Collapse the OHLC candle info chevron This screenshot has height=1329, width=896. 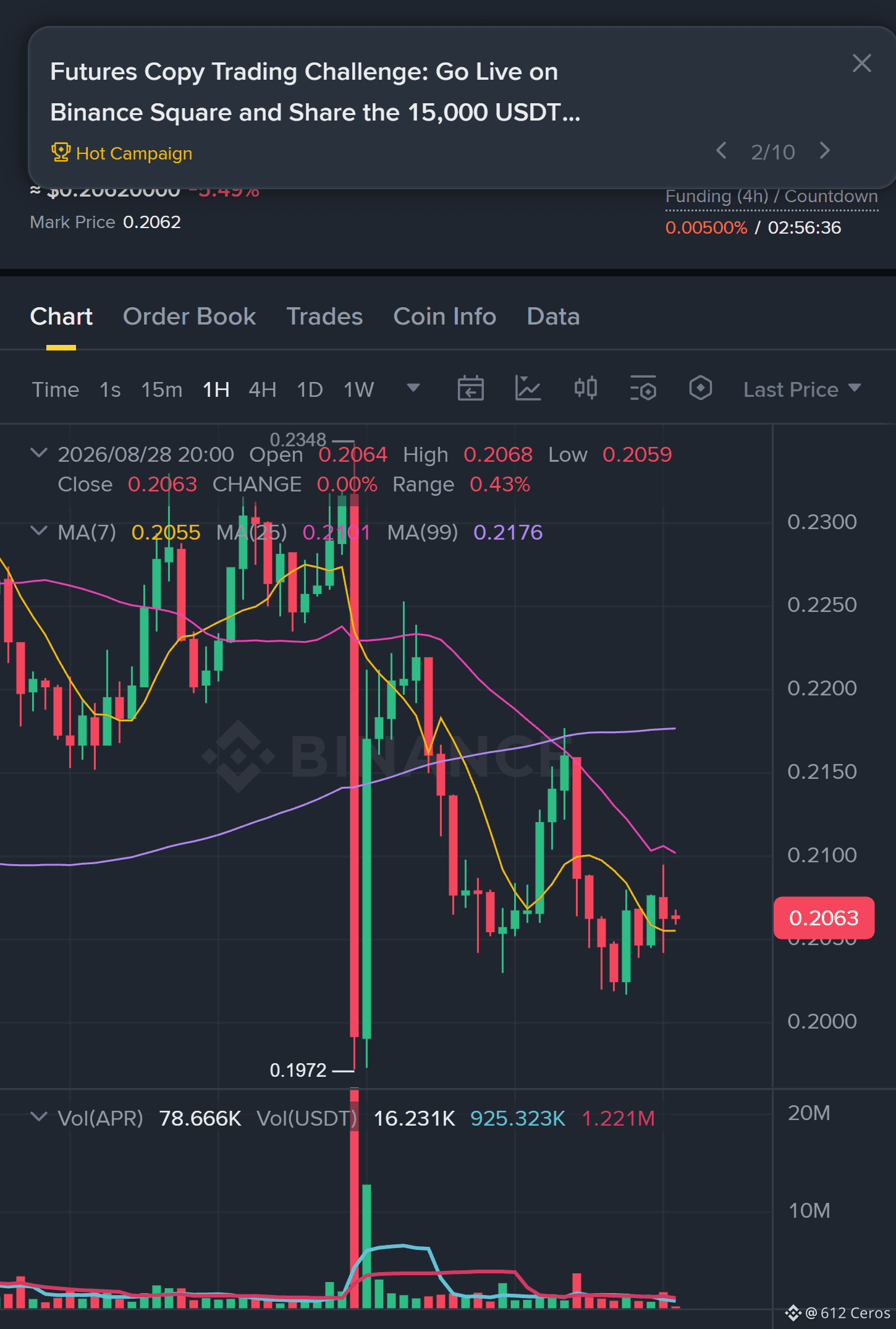pos(39,453)
